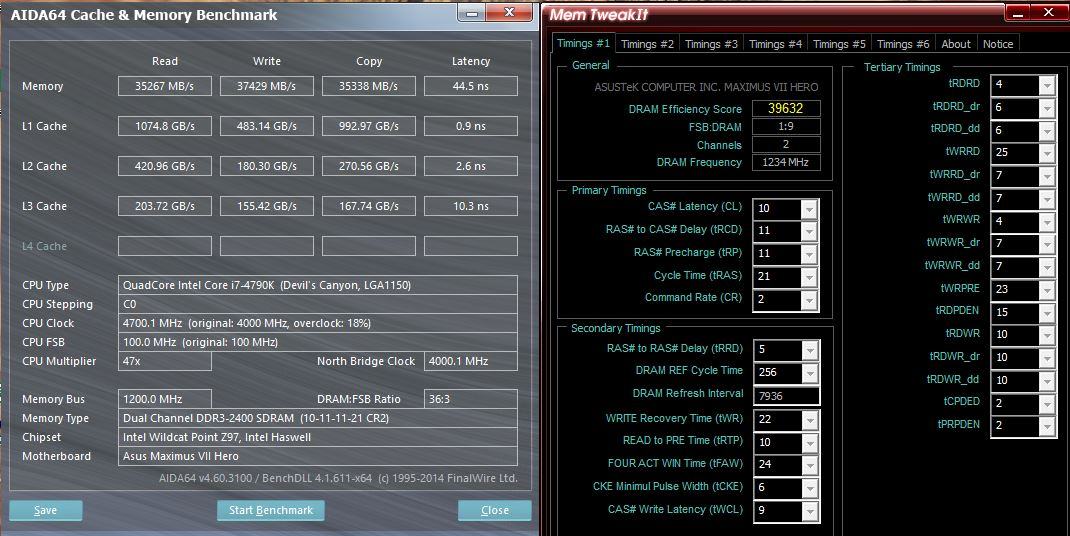Image resolution: width=1070 pixels, height=536 pixels.
Task: Open the Notice tab in Mem TweakIt
Action: [998, 44]
